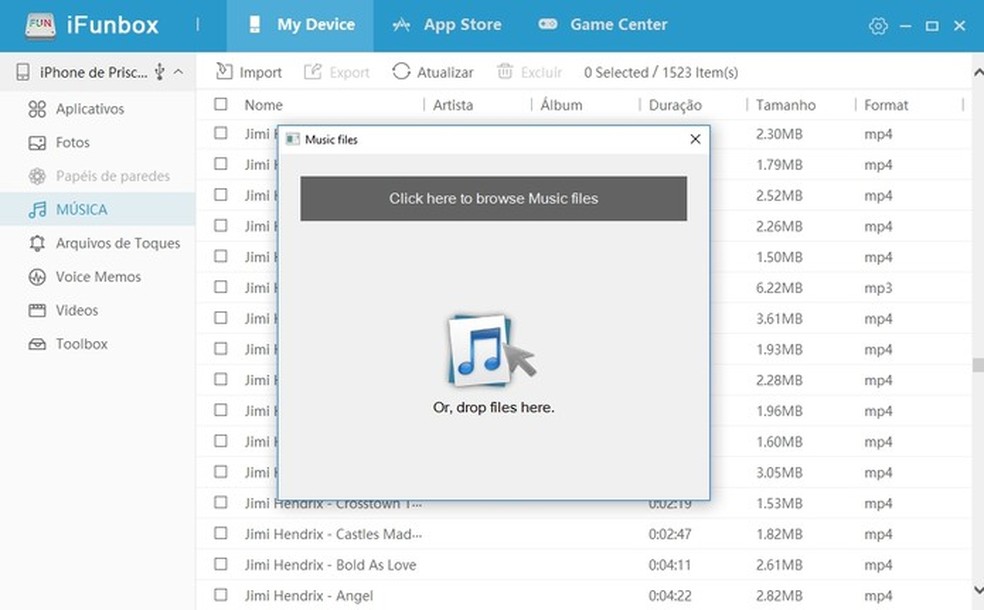Collapse the iPhone de Prisc device chevron
984x610 pixels.
[178, 72]
